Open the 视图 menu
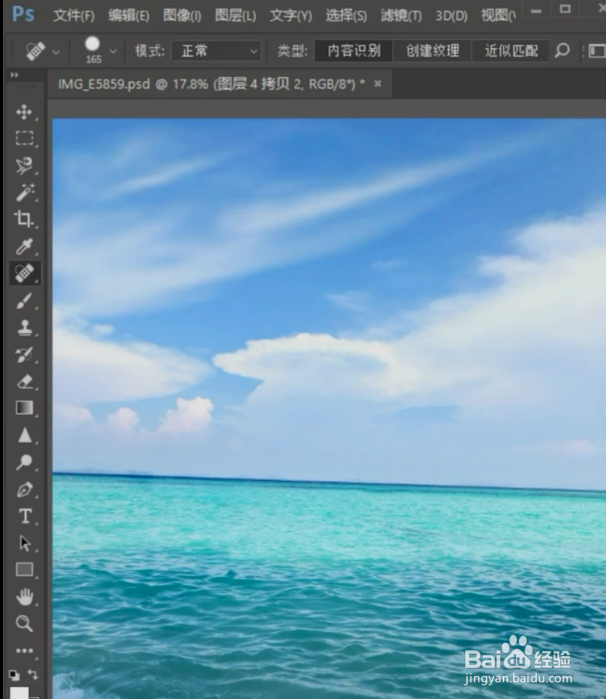This screenshot has height=699, width=606. (x=498, y=16)
